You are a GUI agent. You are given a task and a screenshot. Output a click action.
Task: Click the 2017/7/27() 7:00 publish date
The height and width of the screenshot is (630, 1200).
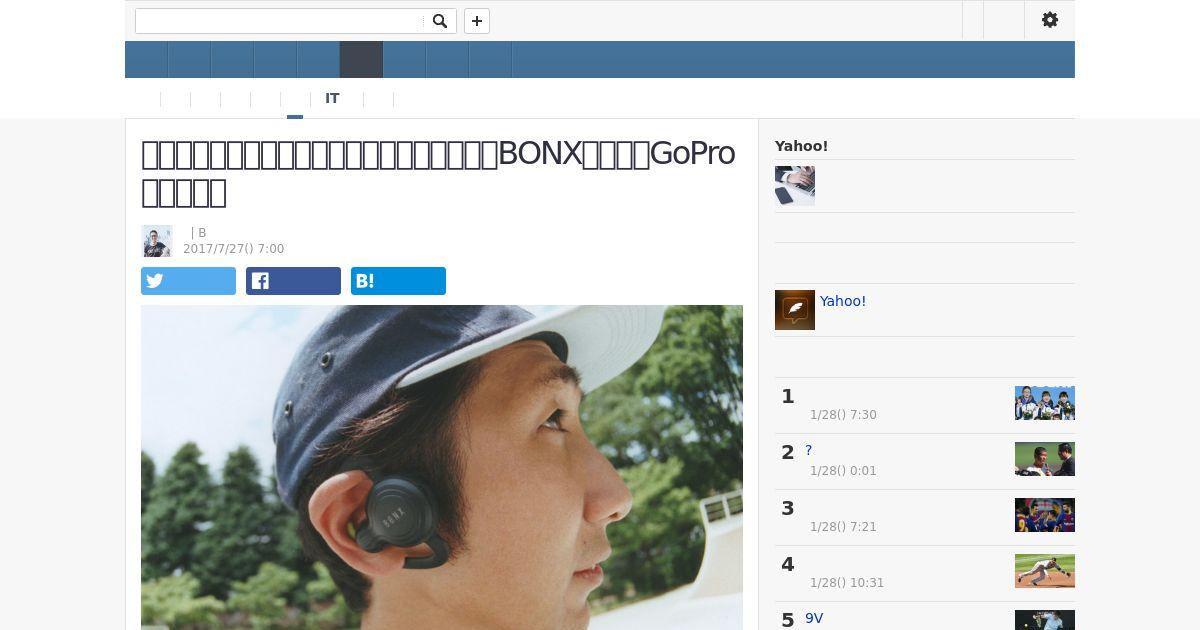pos(233,249)
